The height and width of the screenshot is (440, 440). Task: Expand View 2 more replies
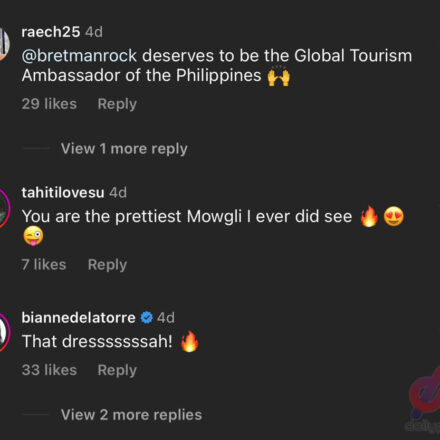click(x=131, y=415)
